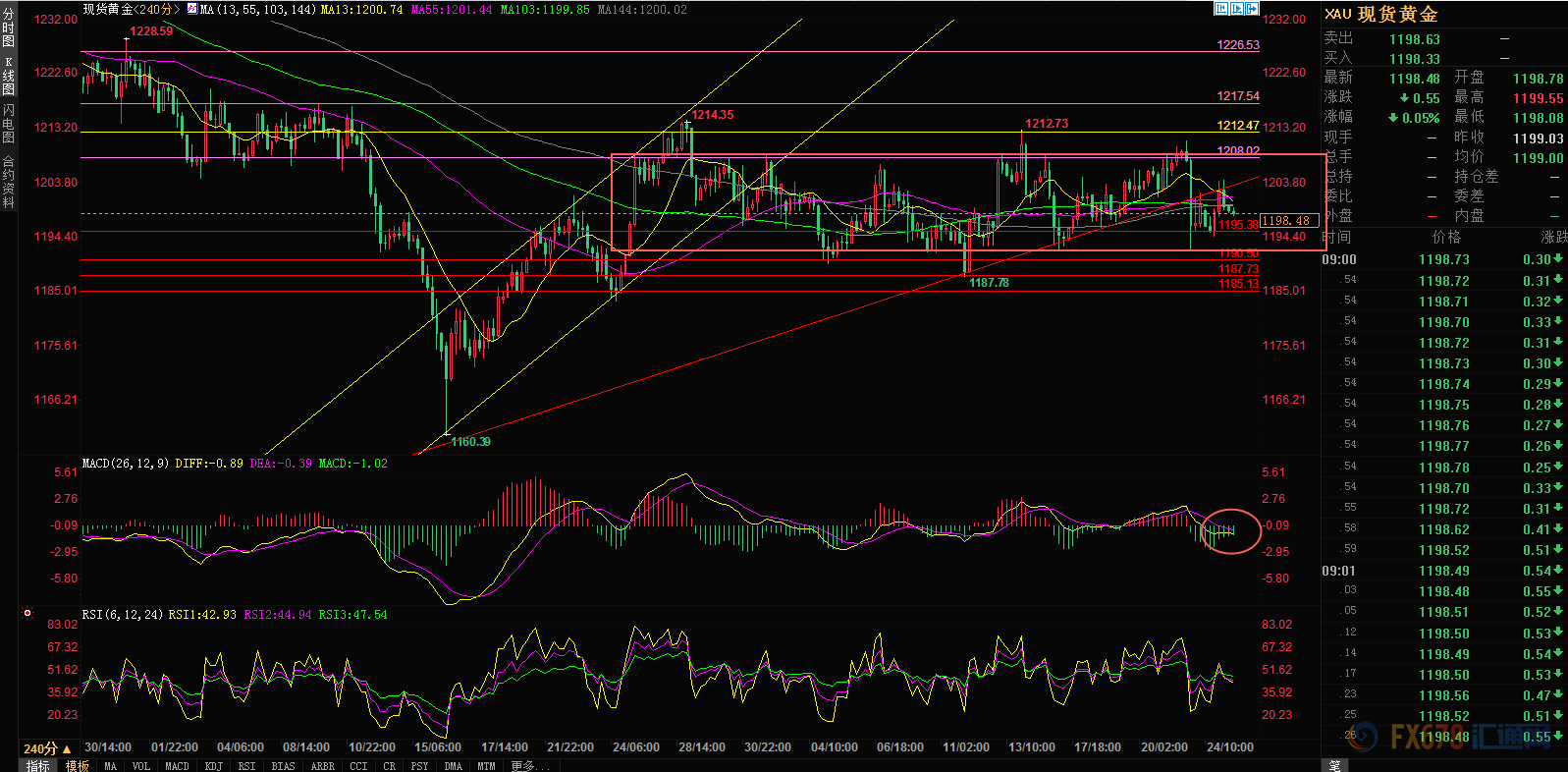Viewport: 1568px width, 772px height.
Task: Open the 240分 period selector
Action: pos(47,748)
